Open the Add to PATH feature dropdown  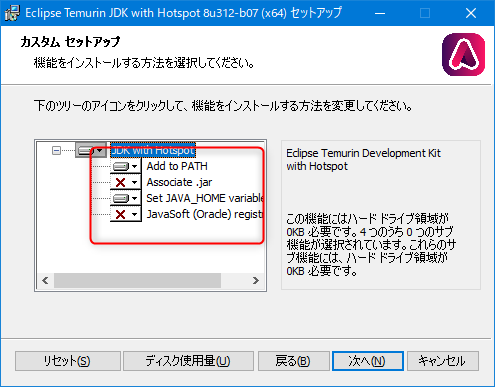point(126,166)
